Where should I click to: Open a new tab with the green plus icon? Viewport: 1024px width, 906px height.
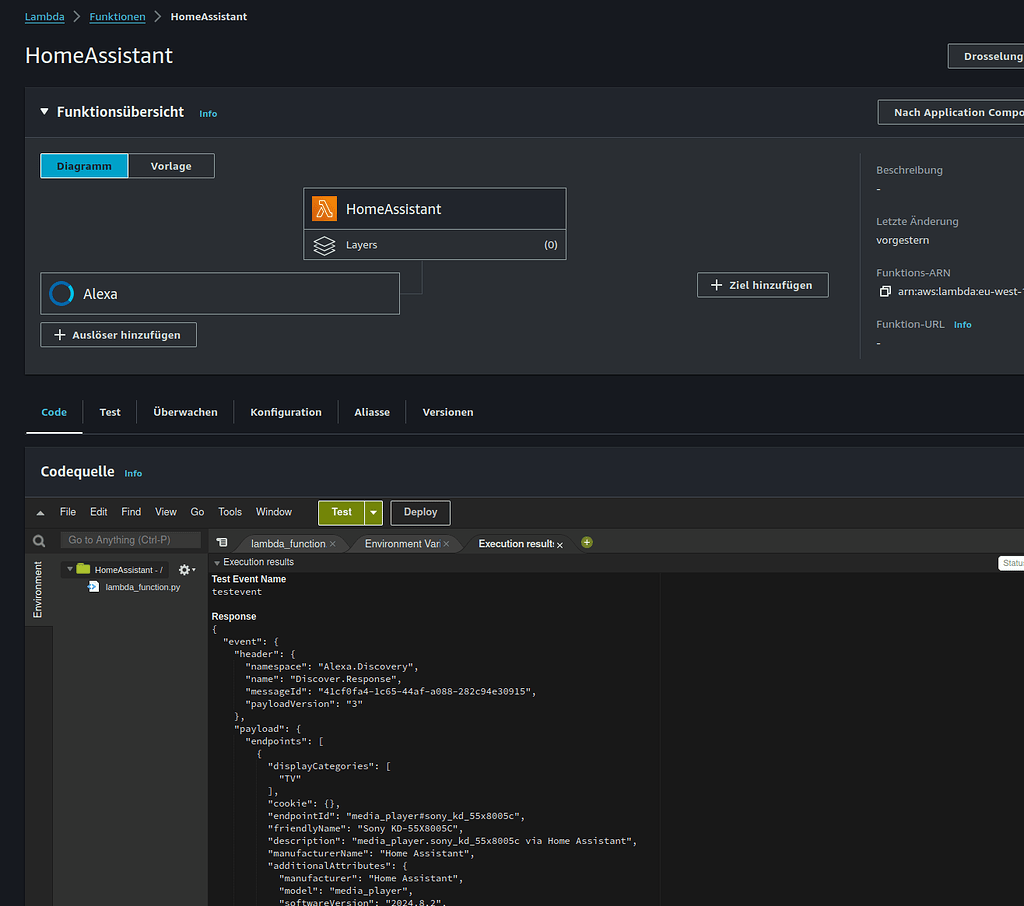[x=586, y=542]
